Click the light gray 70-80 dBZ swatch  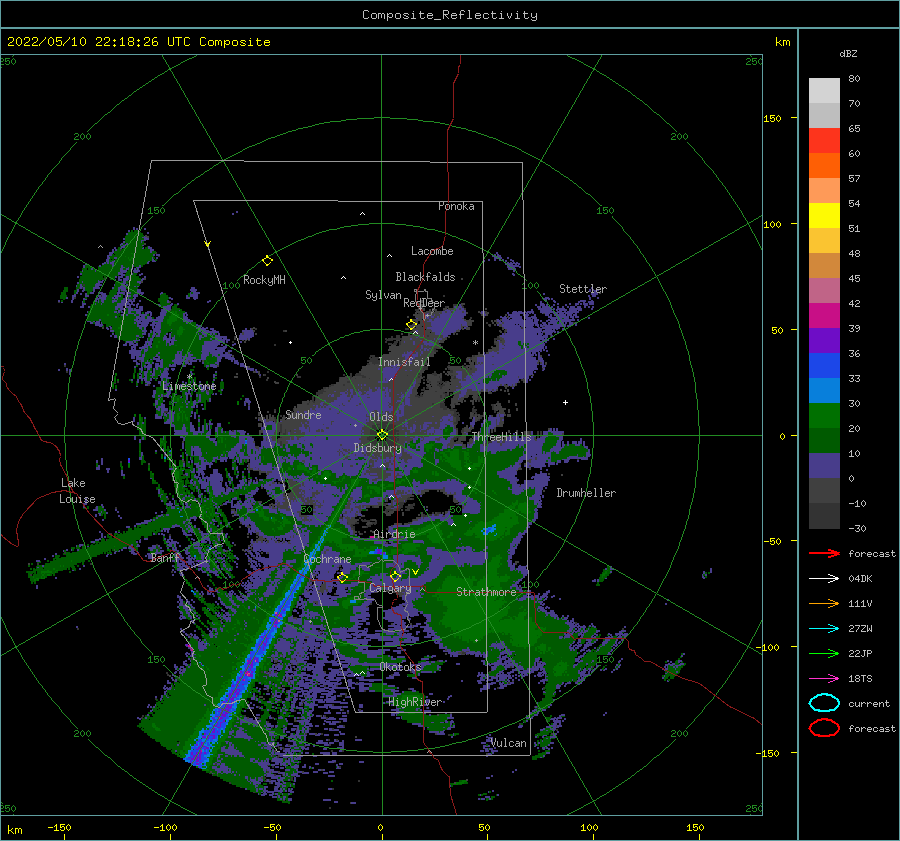[824, 91]
